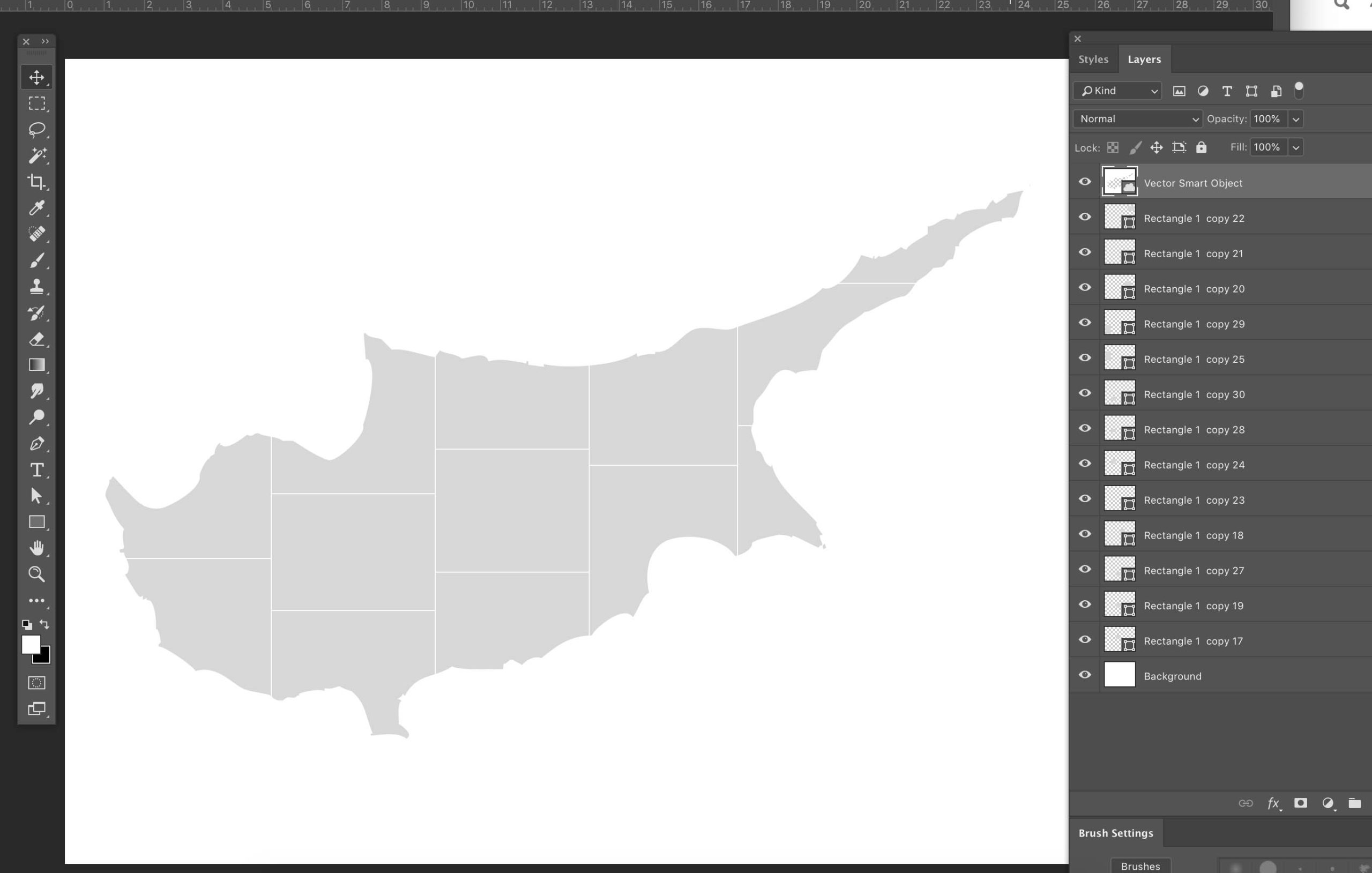This screenshot has width=1372, height=873.
Task: Toggle visibility of Vector Smart Object layer
Action: click(x=1085, y=182)
